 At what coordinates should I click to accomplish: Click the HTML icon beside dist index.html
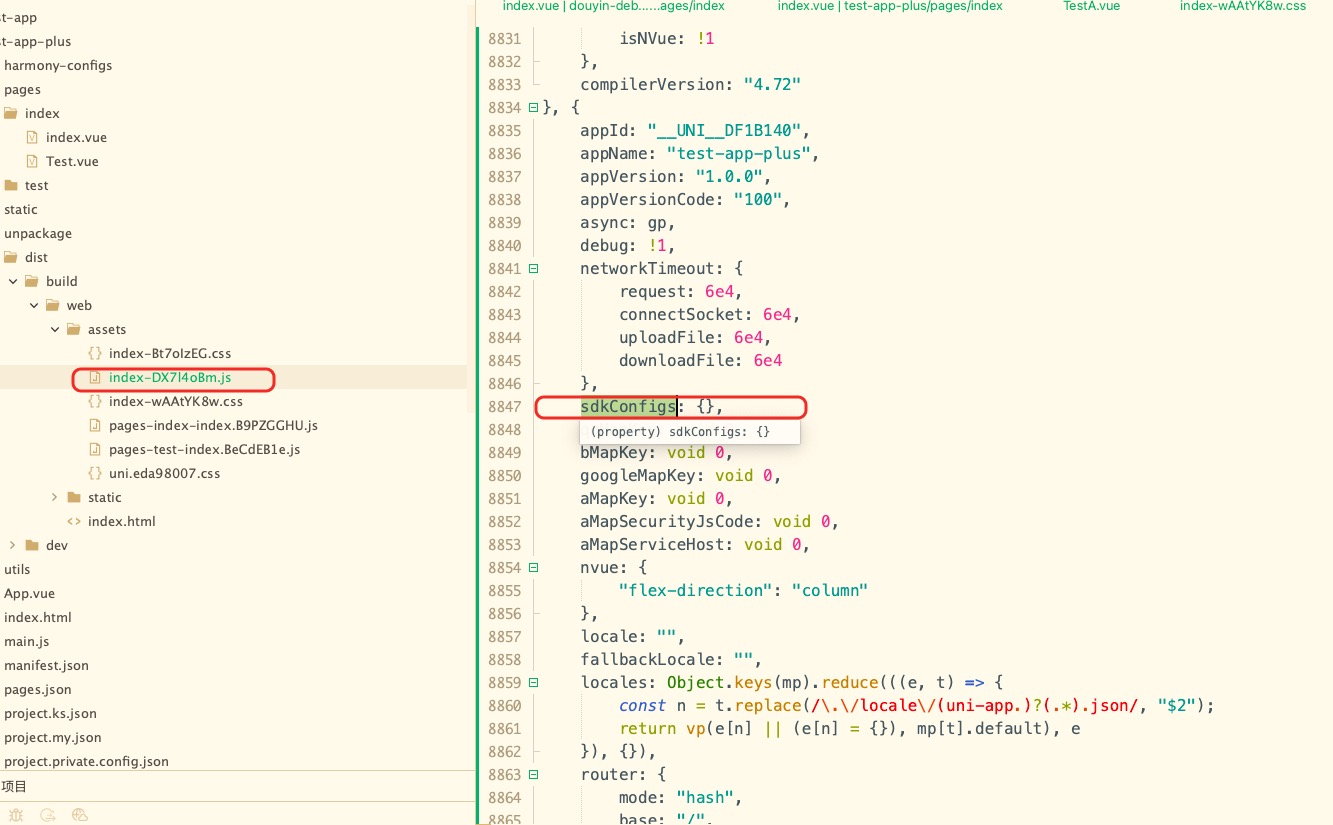point(74,522)
